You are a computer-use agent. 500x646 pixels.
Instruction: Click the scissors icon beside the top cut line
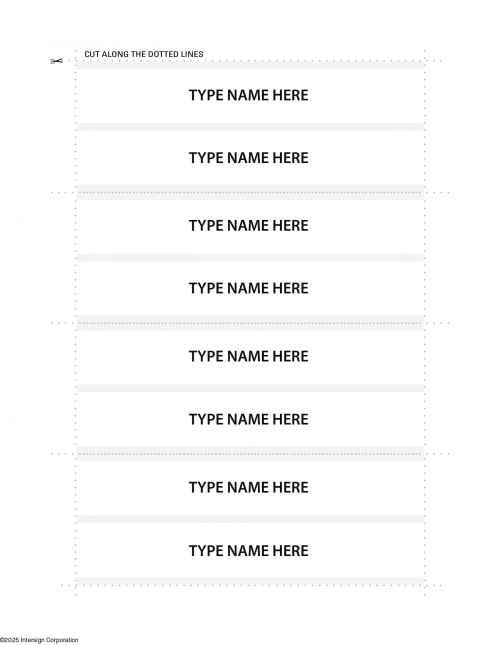click(57, 61)
